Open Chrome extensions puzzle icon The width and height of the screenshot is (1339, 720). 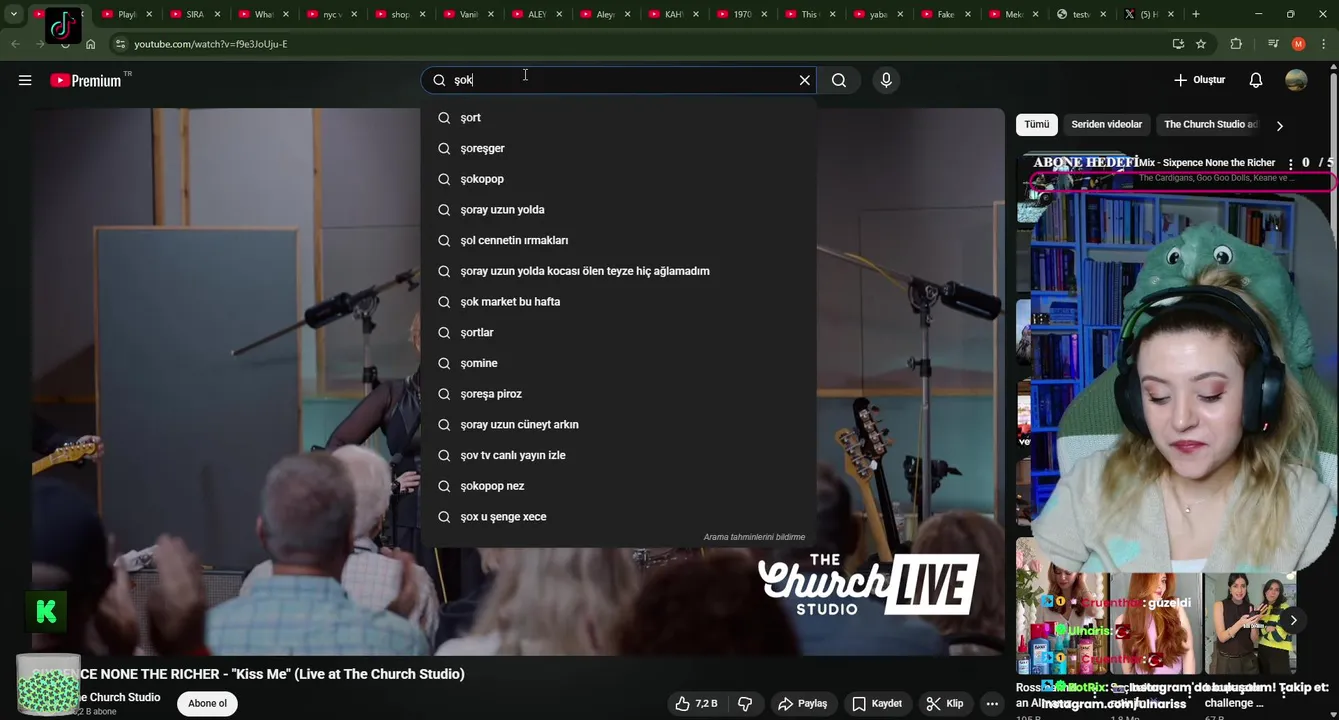[x=1236, y=44]
